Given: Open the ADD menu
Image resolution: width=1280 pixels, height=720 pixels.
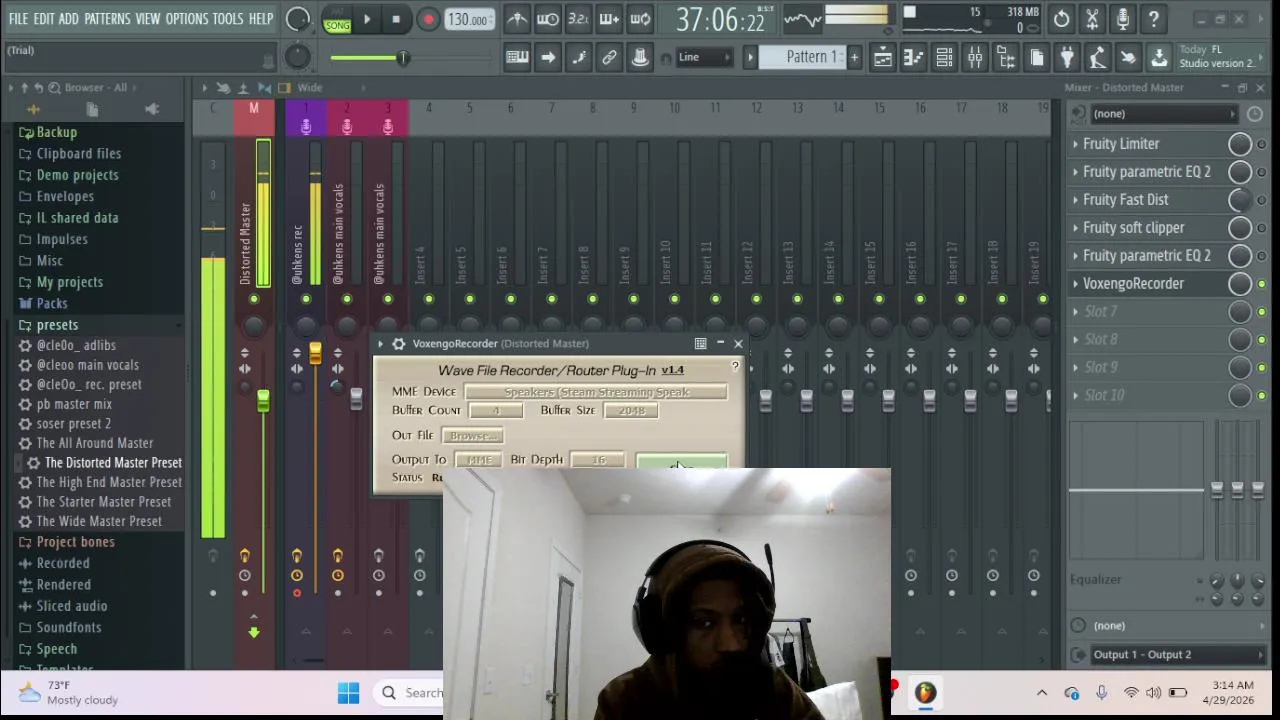Looking at the screenshot, I should click(x=69, y=19).
